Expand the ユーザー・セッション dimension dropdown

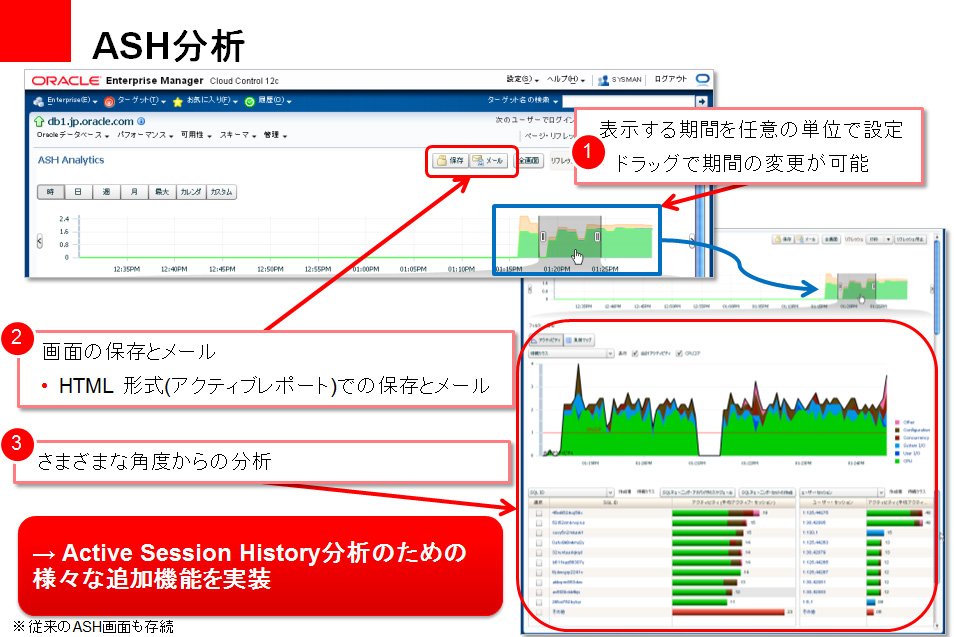[x=880, y=492]
